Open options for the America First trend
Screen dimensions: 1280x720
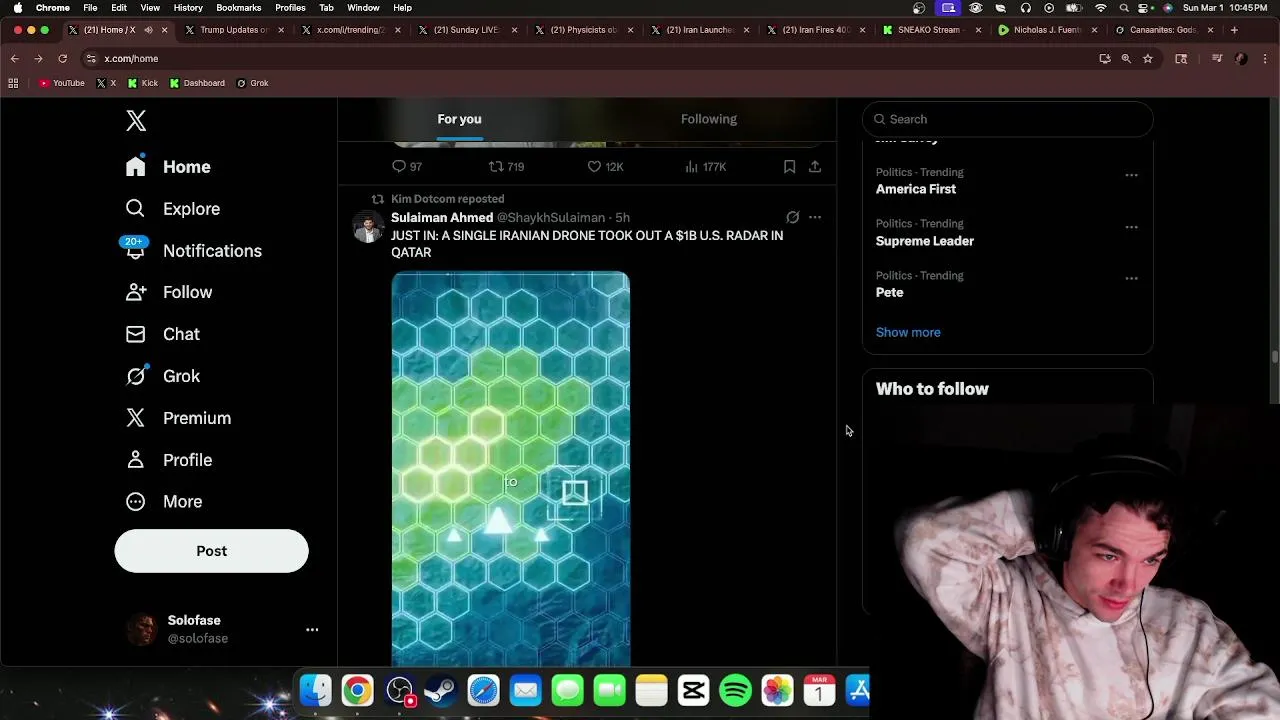[1131, 175]
